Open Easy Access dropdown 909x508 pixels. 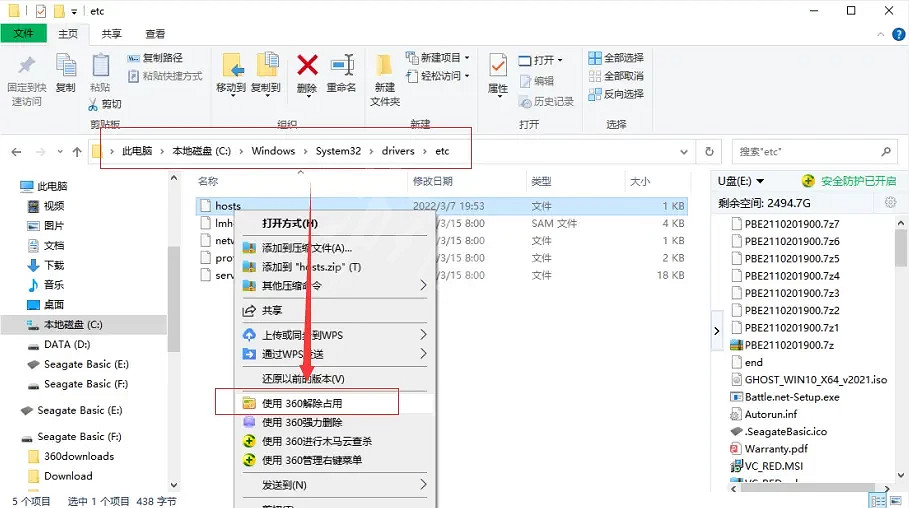click(x=438, y=76)
